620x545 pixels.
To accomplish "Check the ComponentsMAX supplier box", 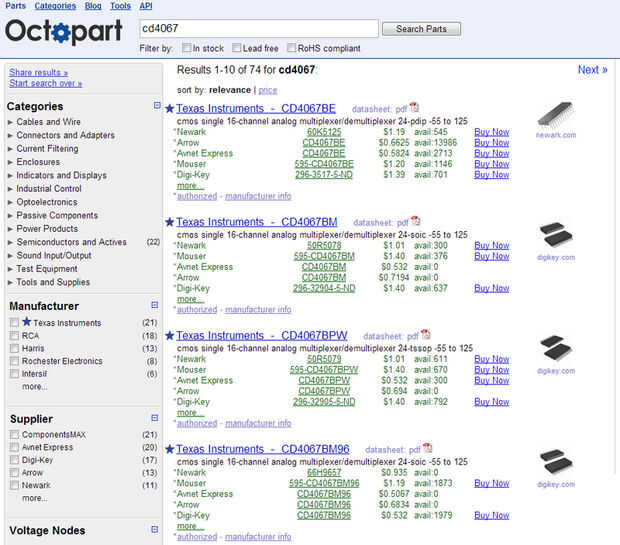I will 14,435.
